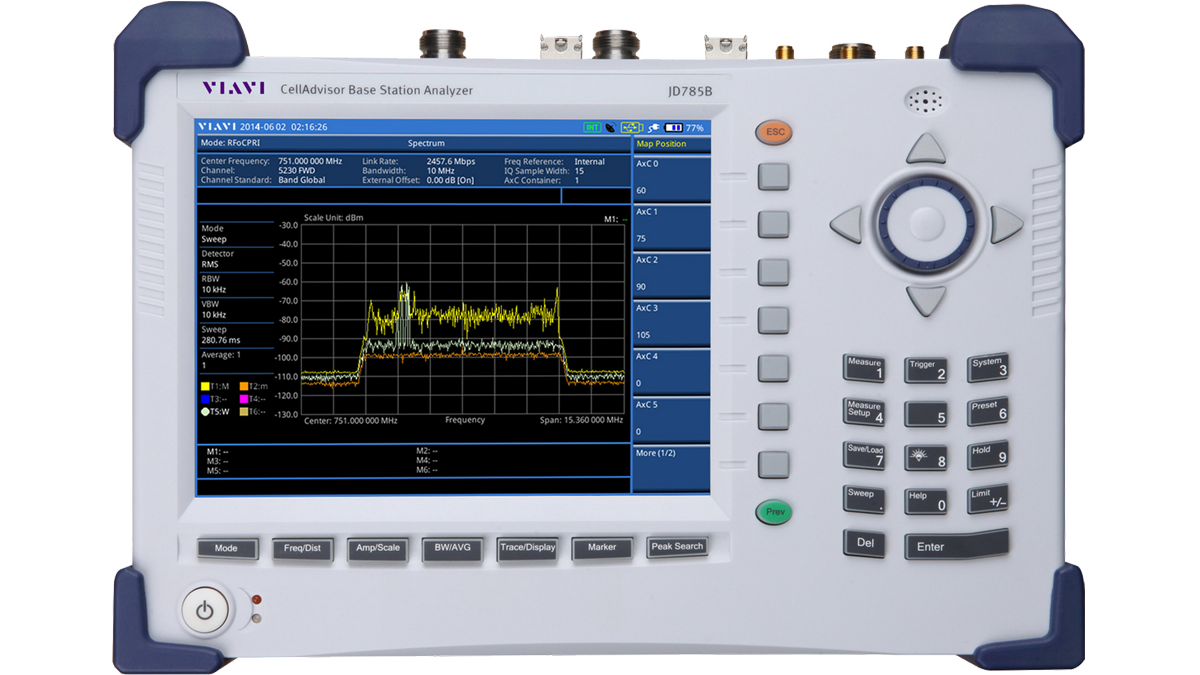Click Center Frequency value 751.000 000 MHz
This screenshot has height=675, width=1200.
click(310, 161)
